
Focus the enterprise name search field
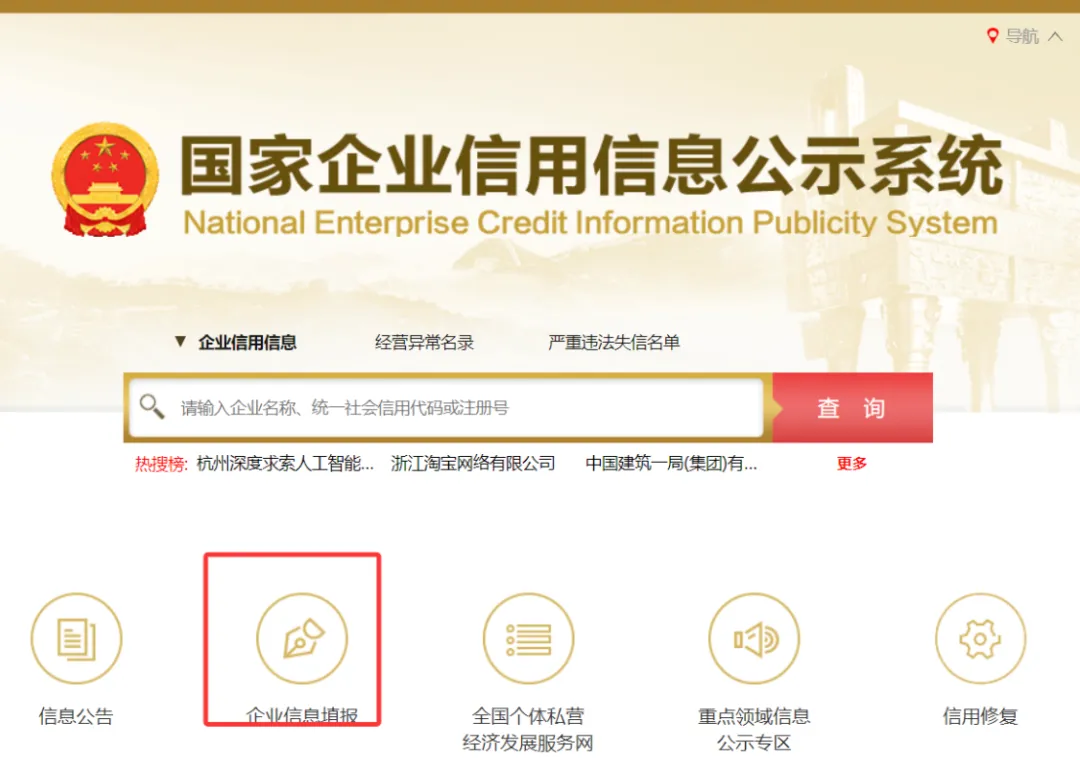[446, 408]
